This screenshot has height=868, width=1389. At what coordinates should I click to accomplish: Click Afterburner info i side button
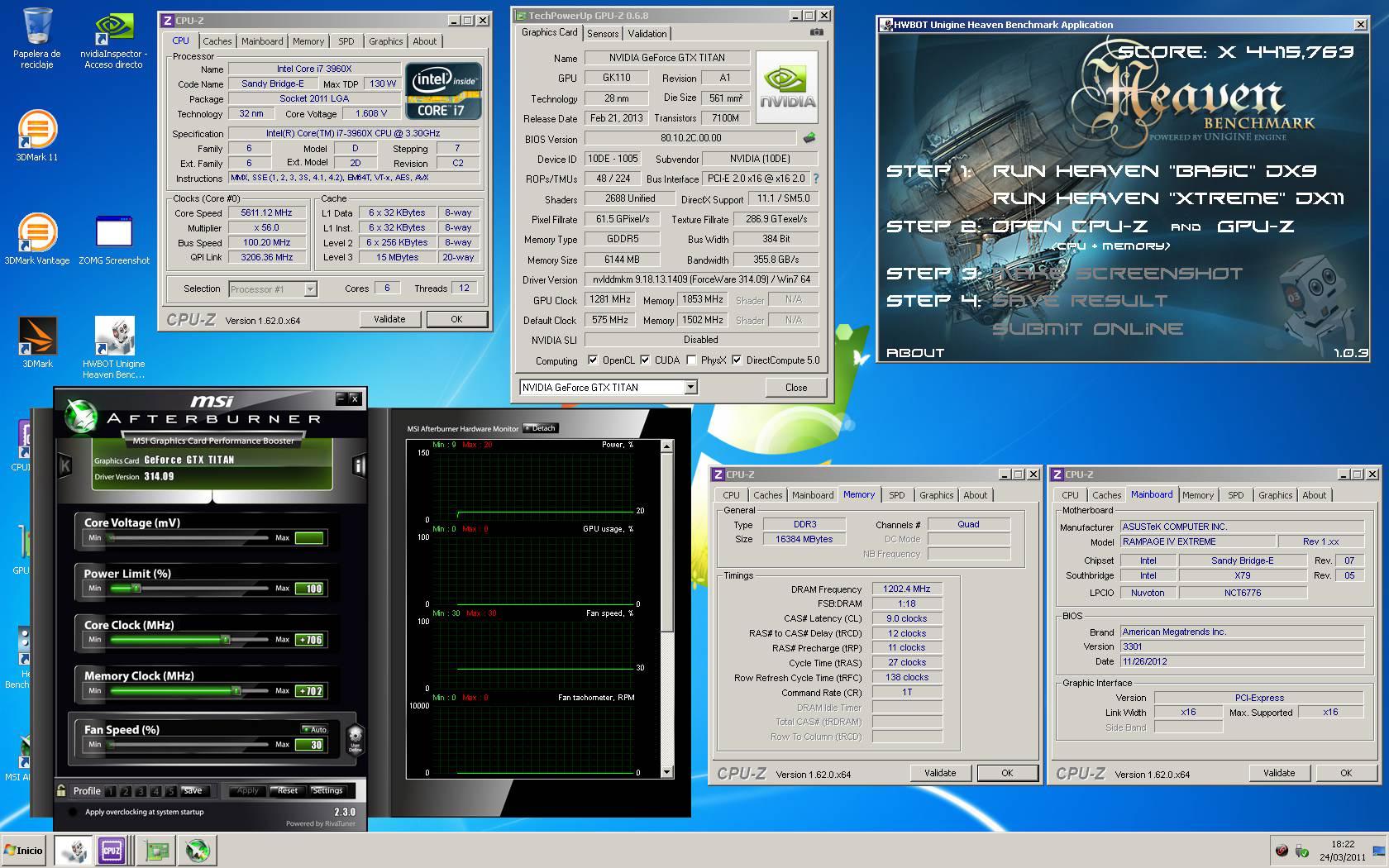point(359,465)
